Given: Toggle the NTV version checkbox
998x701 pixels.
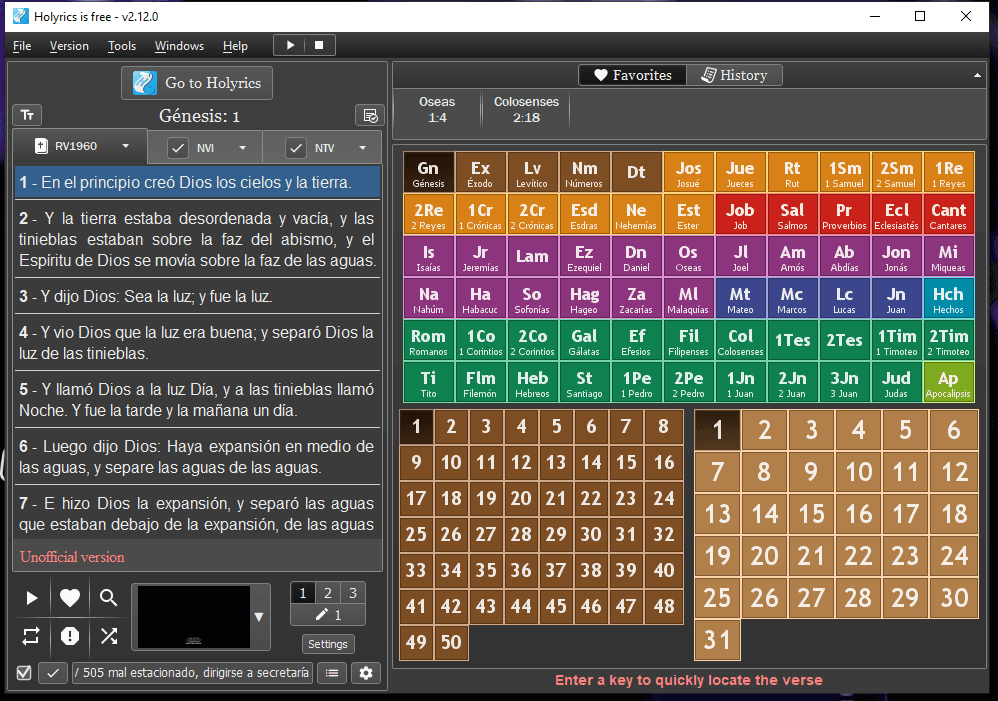Looking at the screenshot, I should [295, 148].
